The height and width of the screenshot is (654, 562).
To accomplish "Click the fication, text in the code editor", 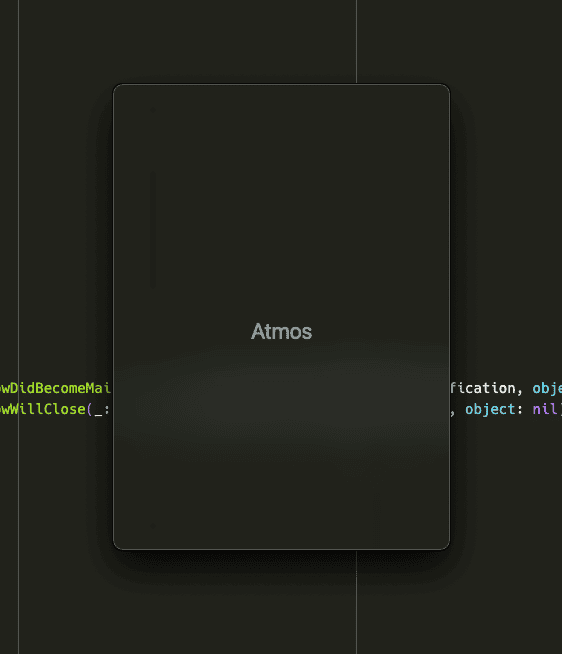I will (x=486, y=389).
